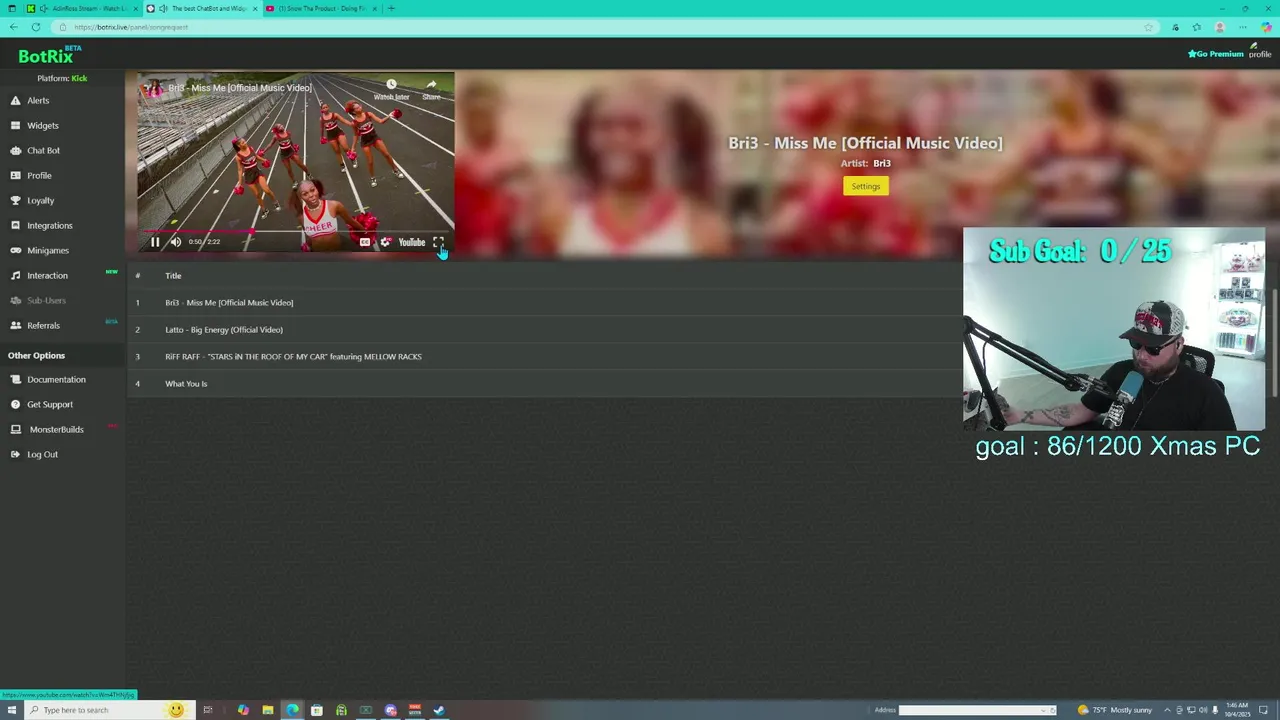
Task: Select The best ChatBot and Widgets tab
Action: coord(201,8)
